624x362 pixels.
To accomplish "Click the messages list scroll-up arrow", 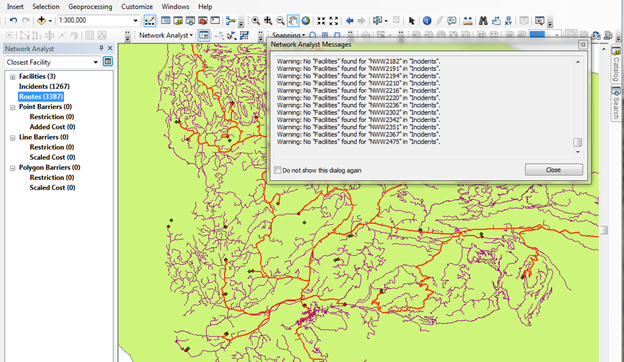I will click(x=578, y=62).
